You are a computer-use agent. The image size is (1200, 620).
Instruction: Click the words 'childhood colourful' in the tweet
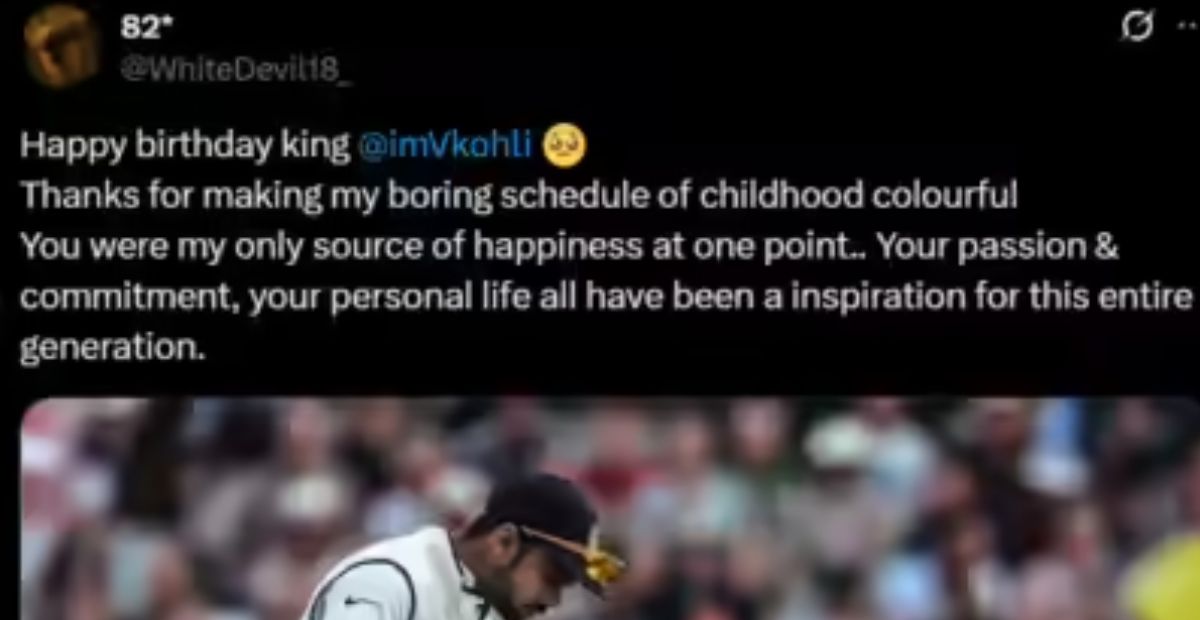(858, 196)
